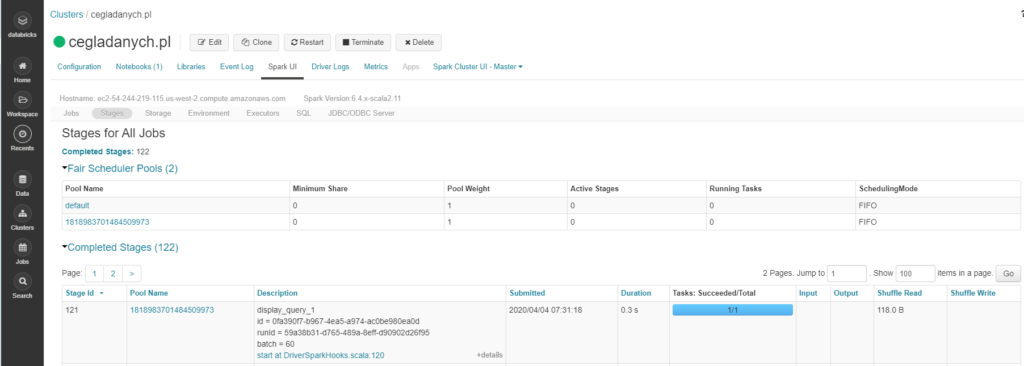Go to page 1 of stages

click(95, 273)
